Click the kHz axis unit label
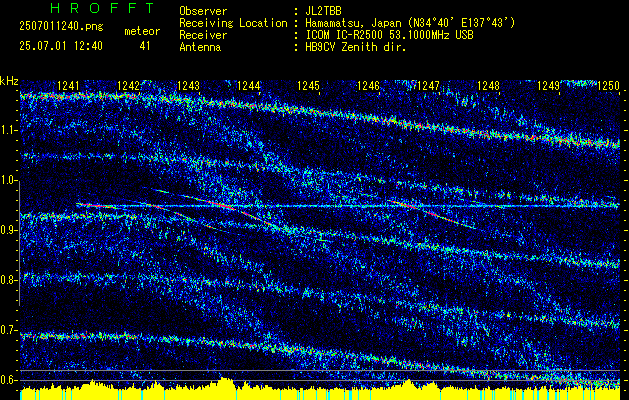This screenshot has width=629, height=400. tap(9, 81)
